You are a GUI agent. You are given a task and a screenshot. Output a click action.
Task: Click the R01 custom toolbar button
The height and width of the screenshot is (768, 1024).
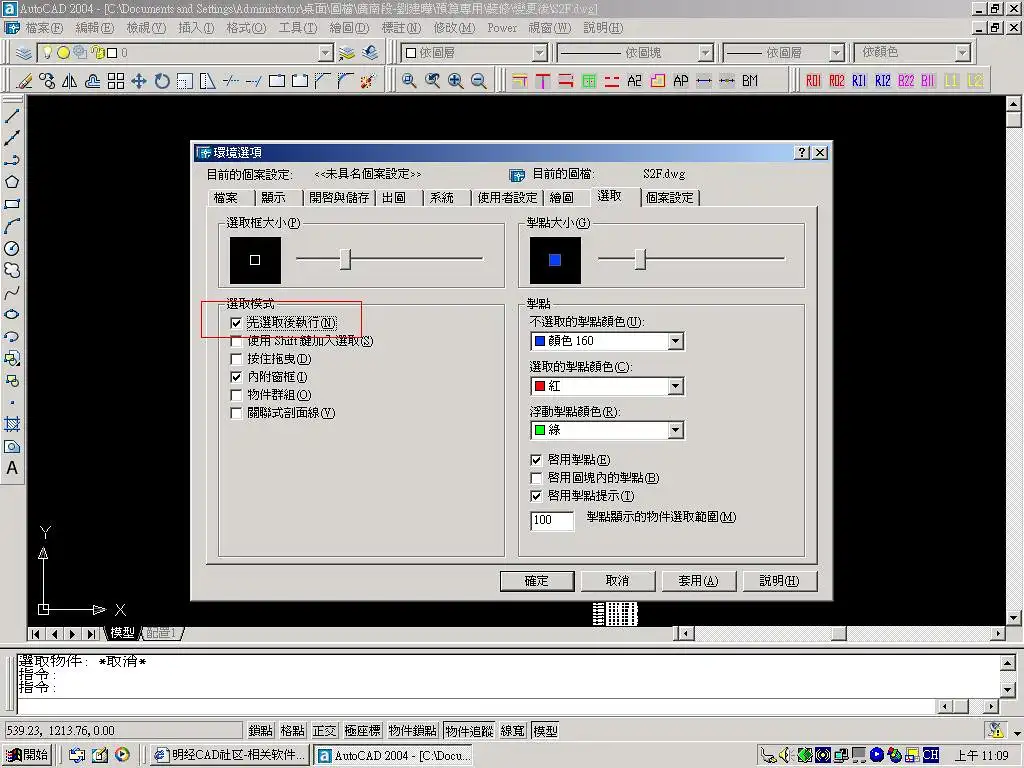pyautogui.click(x=813, y=81)
